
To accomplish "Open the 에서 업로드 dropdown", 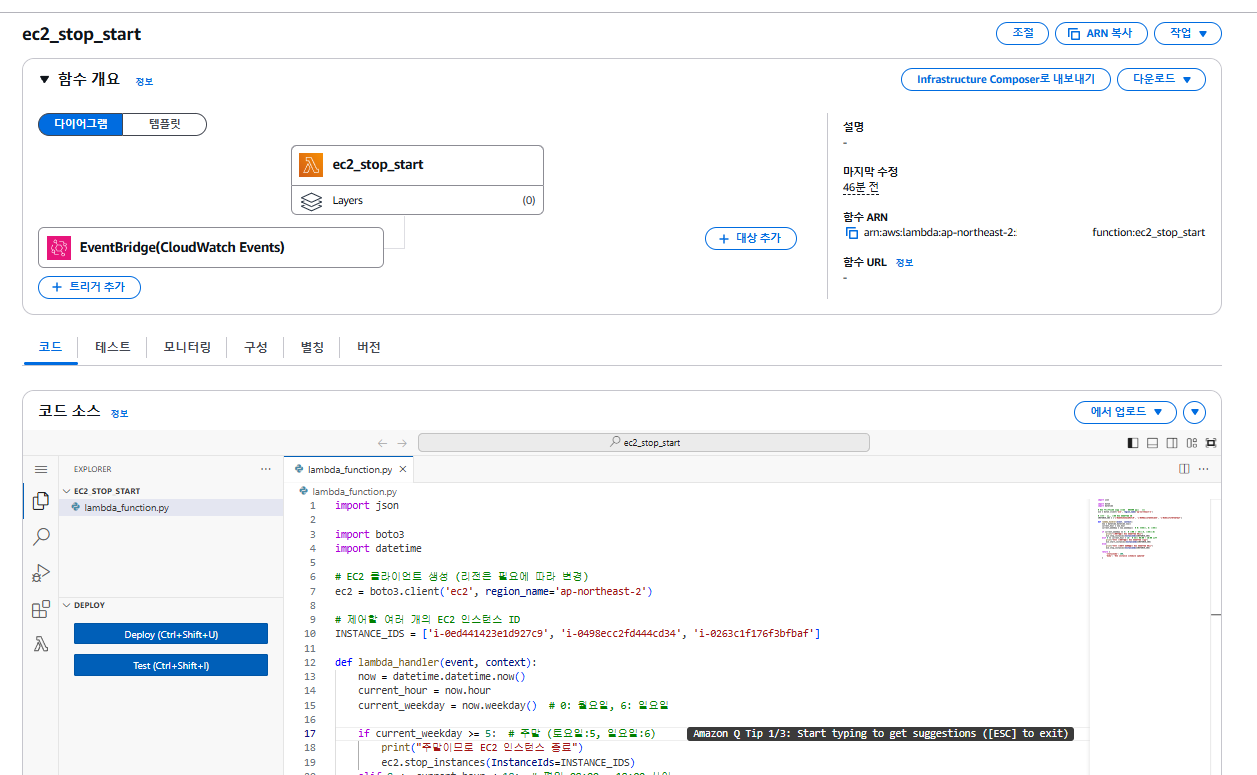I will point(1125,412).
